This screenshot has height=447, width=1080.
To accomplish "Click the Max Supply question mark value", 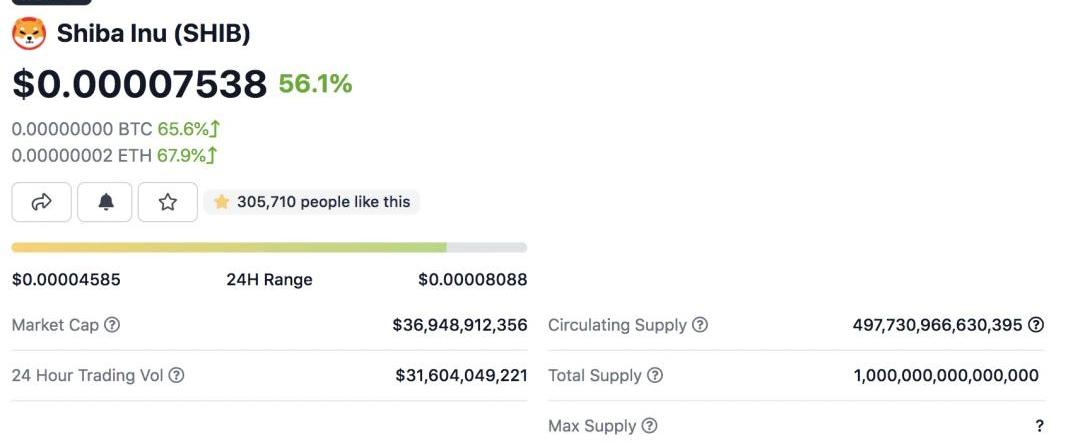I will click(x=1040, y=426).
